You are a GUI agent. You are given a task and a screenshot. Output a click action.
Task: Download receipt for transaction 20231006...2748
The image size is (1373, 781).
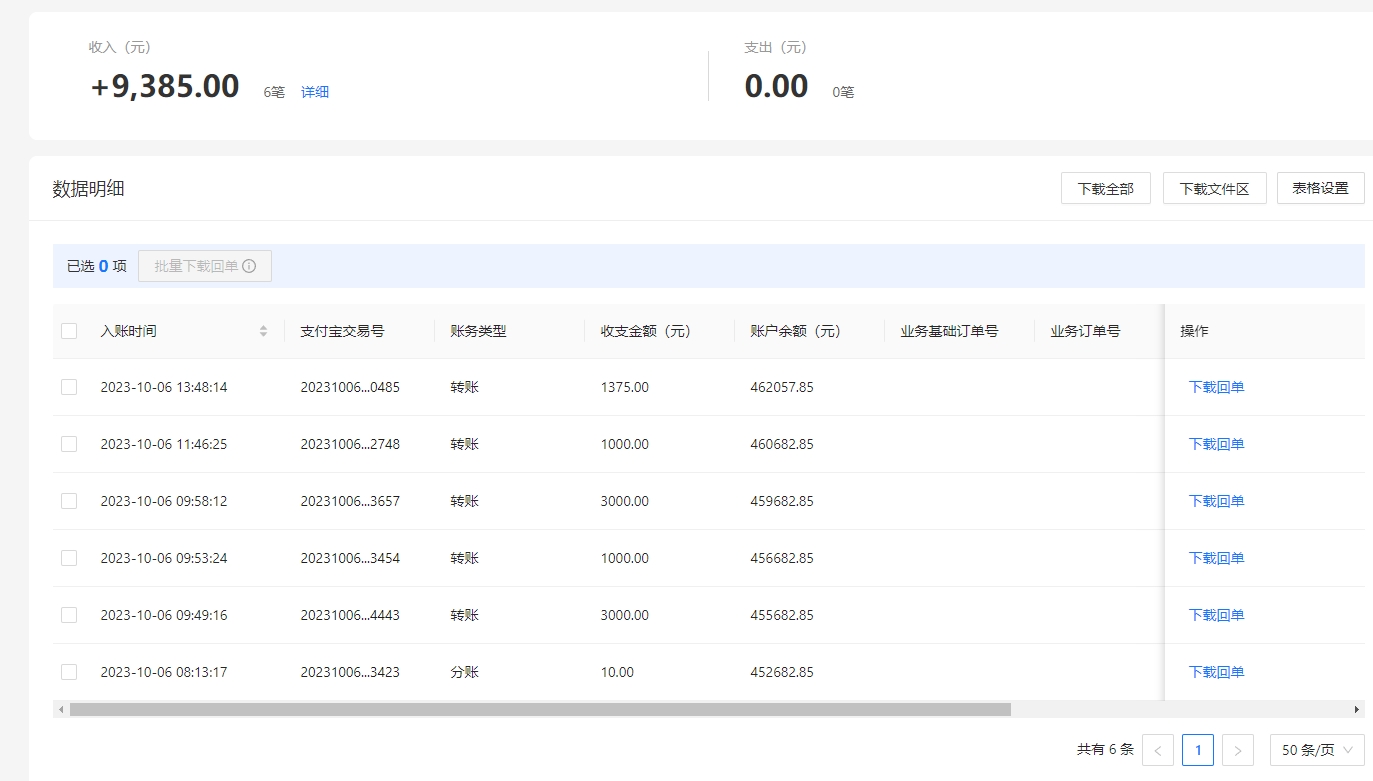[1216, 444]
